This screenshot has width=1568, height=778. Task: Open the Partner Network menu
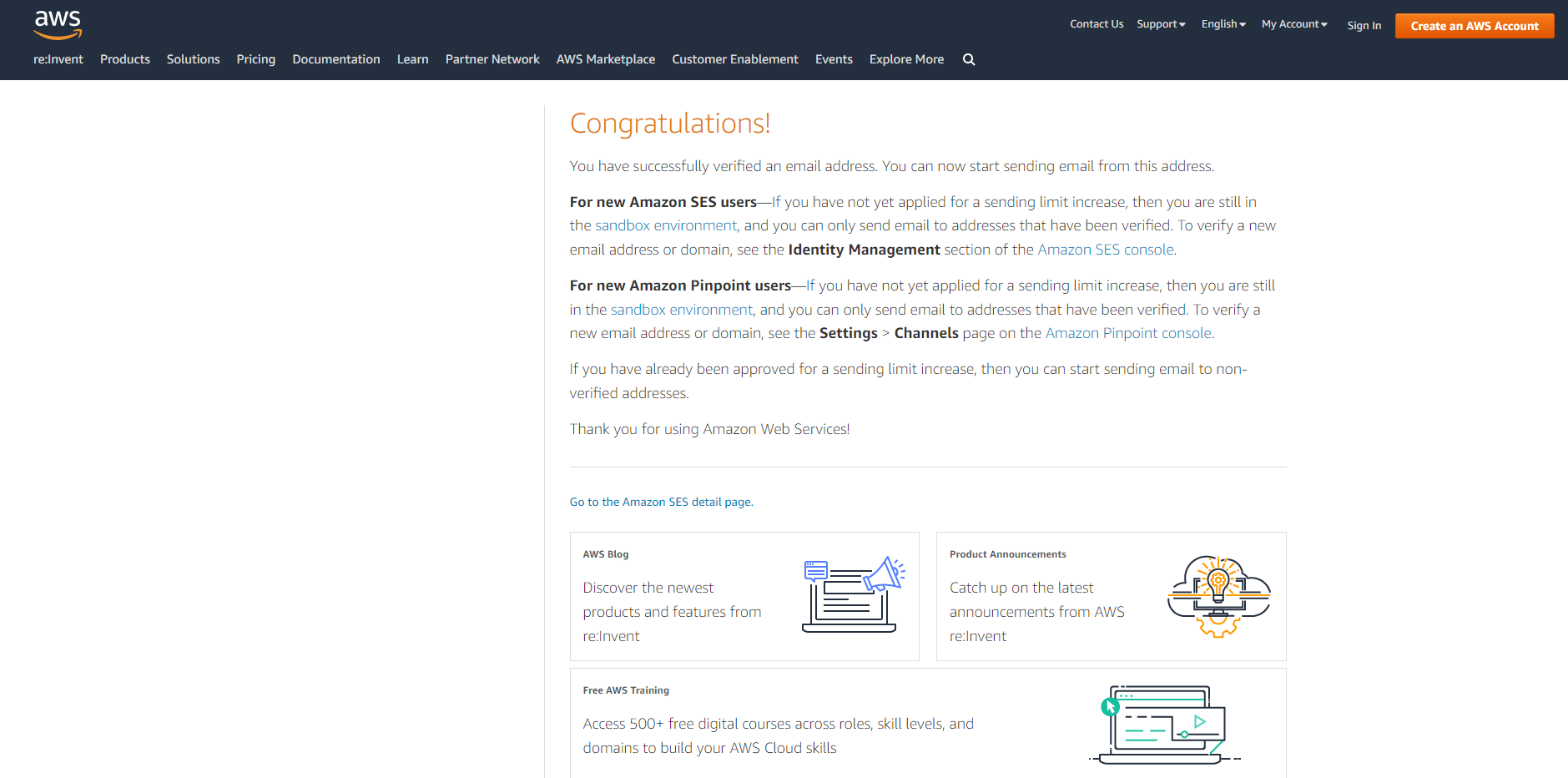click(x=492, y=59)
